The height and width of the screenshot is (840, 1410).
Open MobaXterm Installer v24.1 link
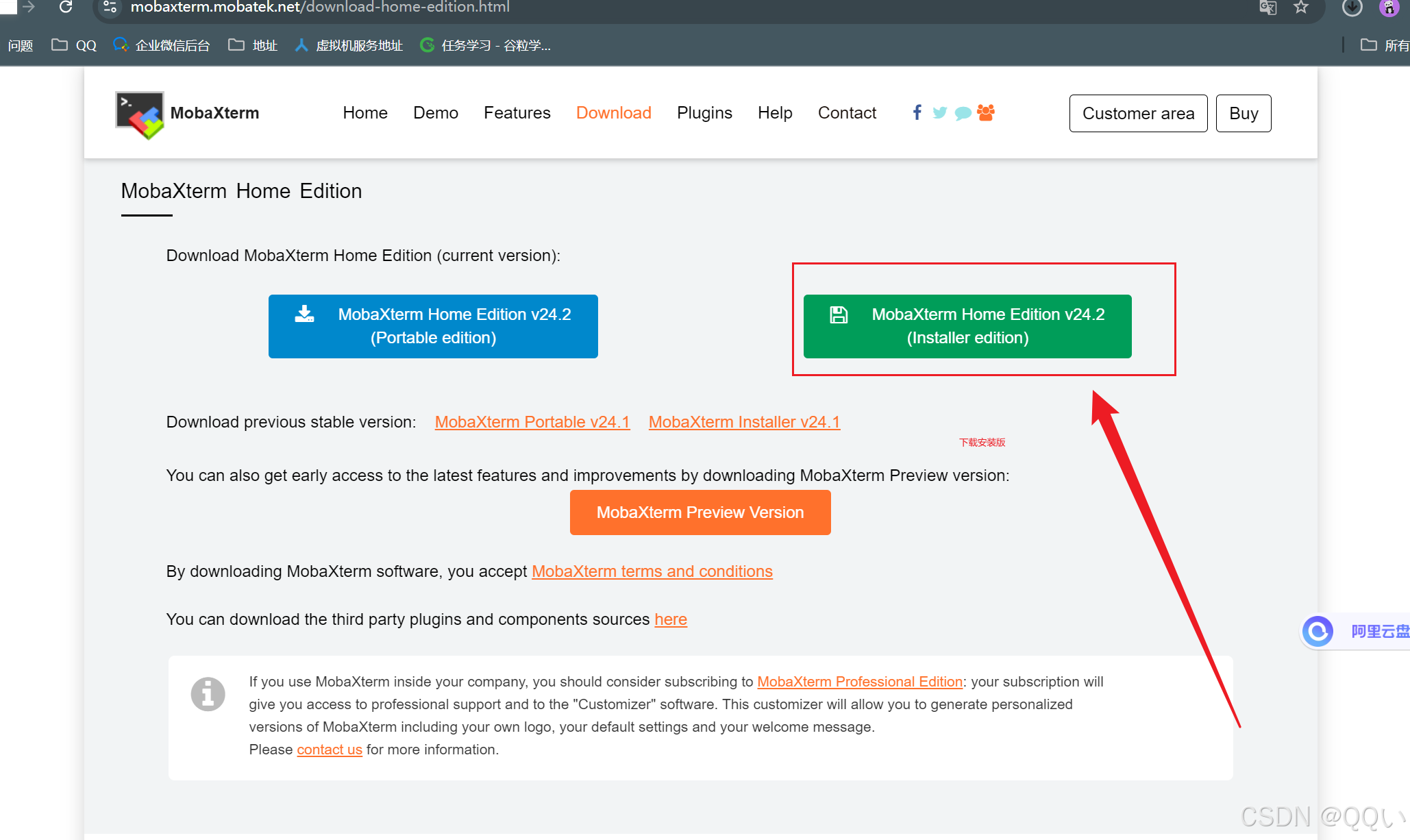(x=744, y=422)
